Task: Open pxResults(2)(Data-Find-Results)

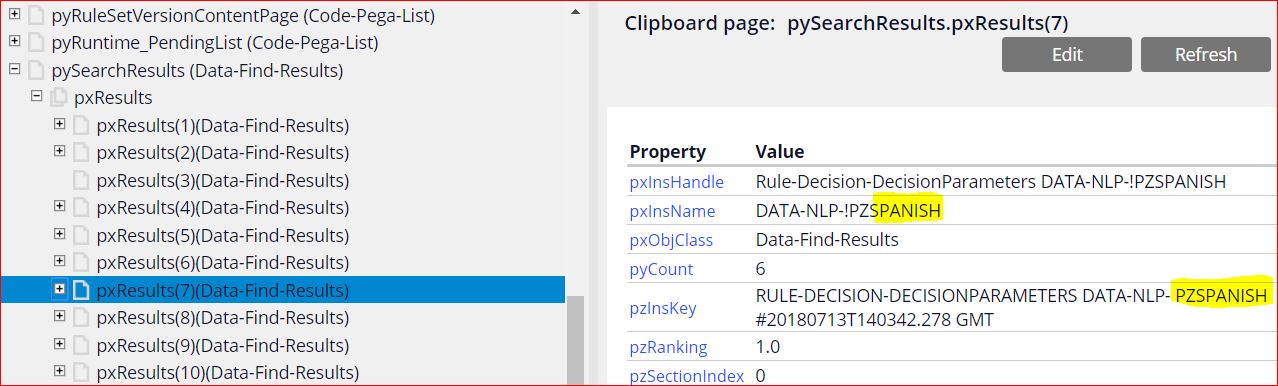Action: click(x=223, y=153)
